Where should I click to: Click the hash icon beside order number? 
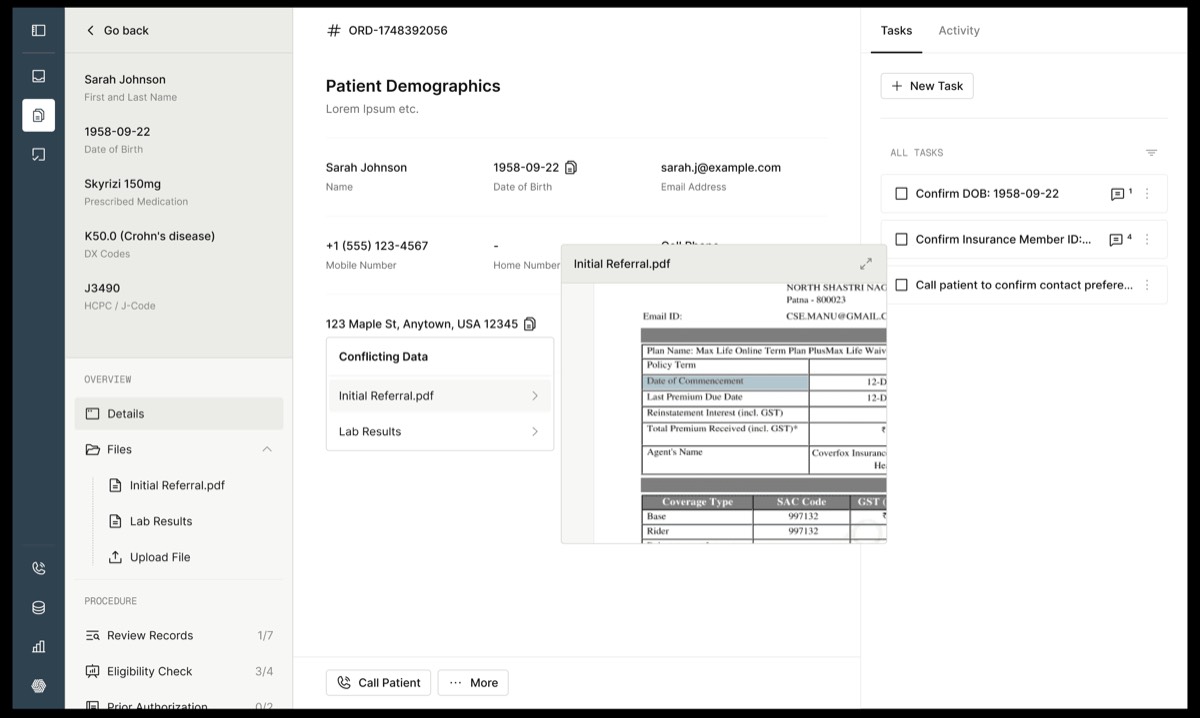coord(334,30)
